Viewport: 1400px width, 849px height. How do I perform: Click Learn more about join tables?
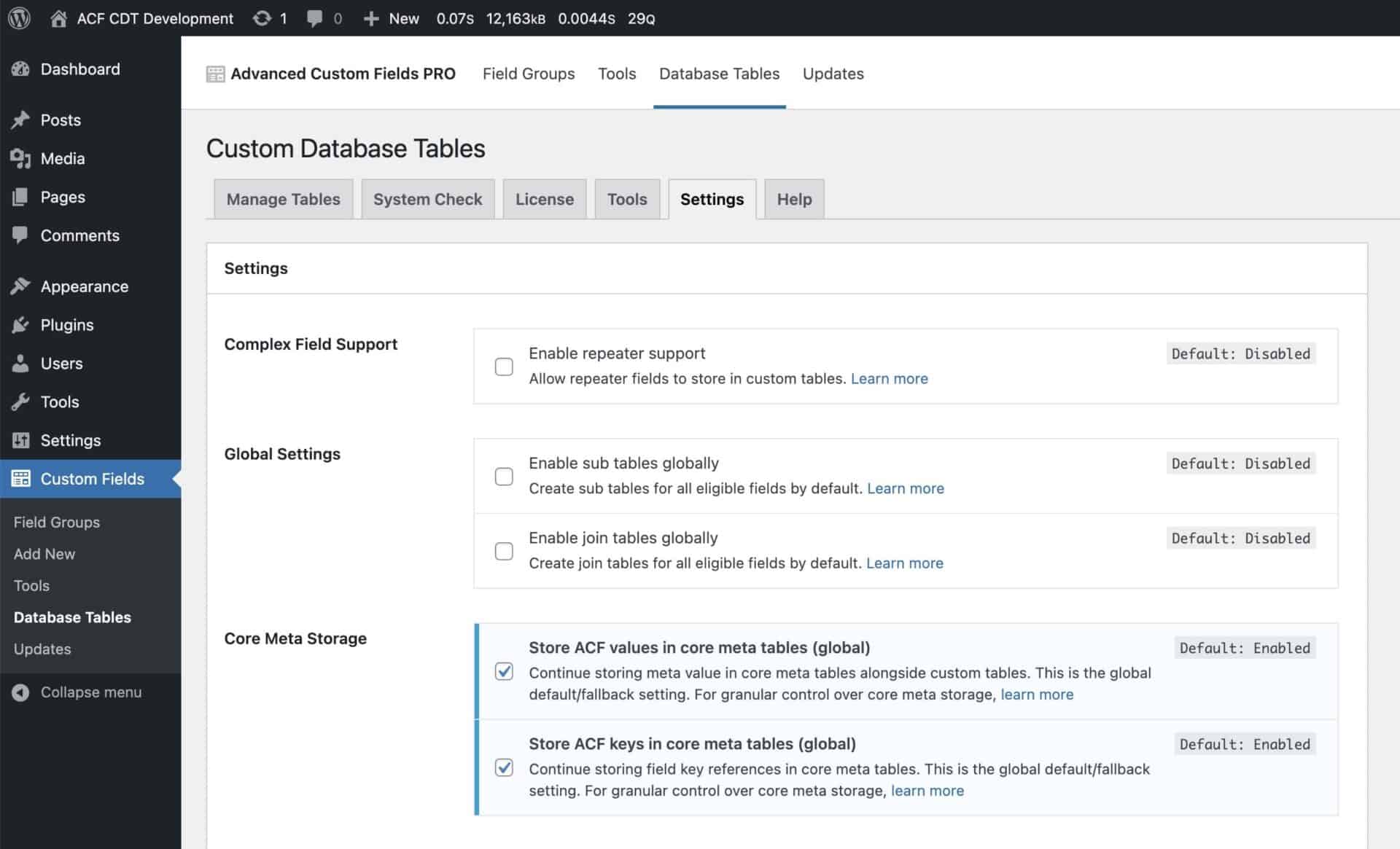coord(905,563)
